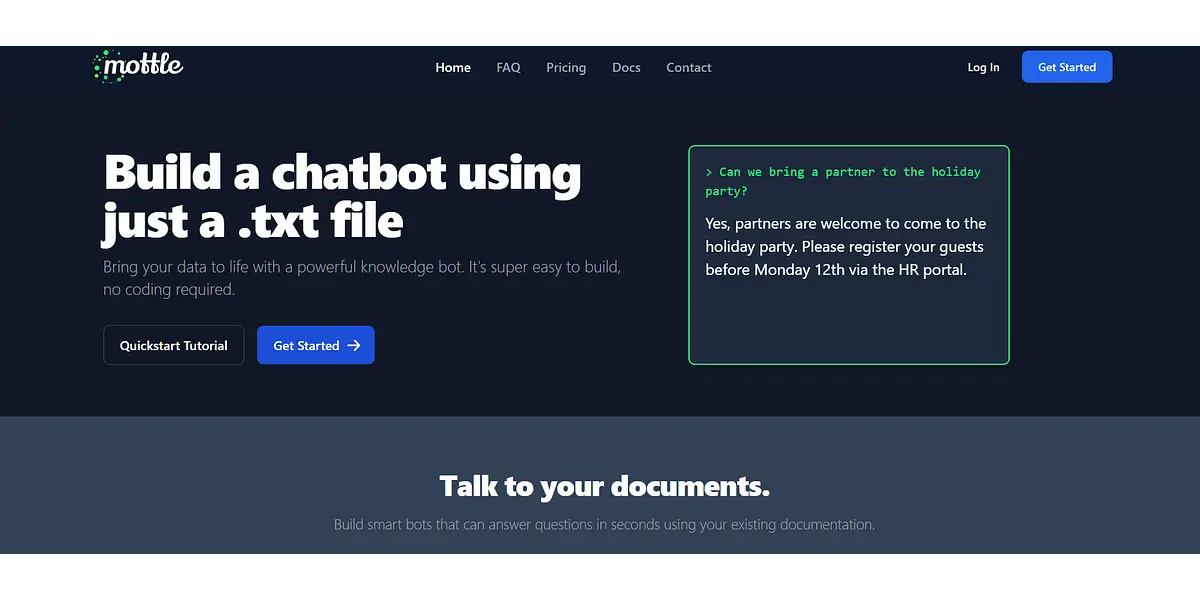
Task: Click the Log In link
Action: [x=983, y=68]
